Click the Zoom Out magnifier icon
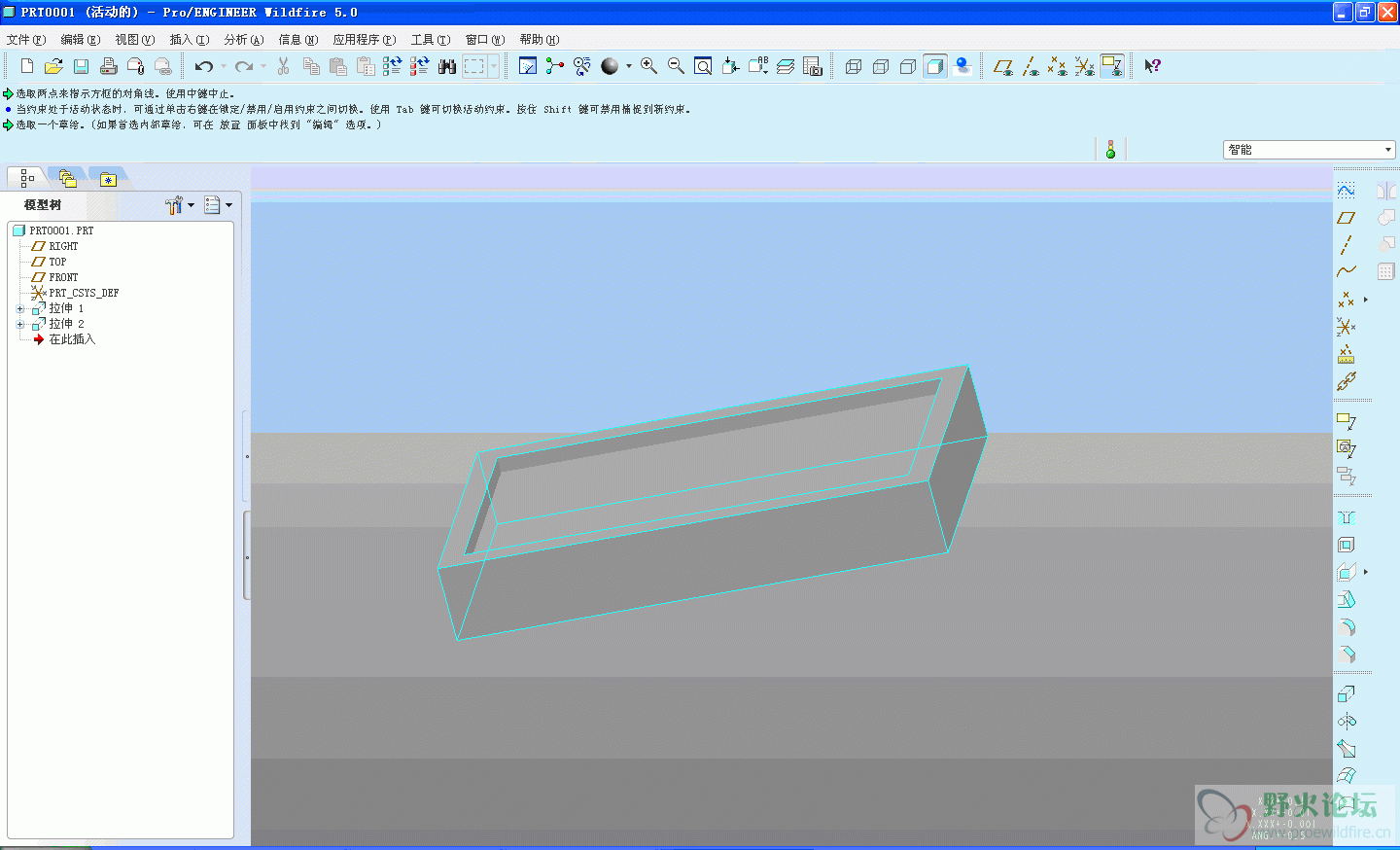 (x=676, y=66)
